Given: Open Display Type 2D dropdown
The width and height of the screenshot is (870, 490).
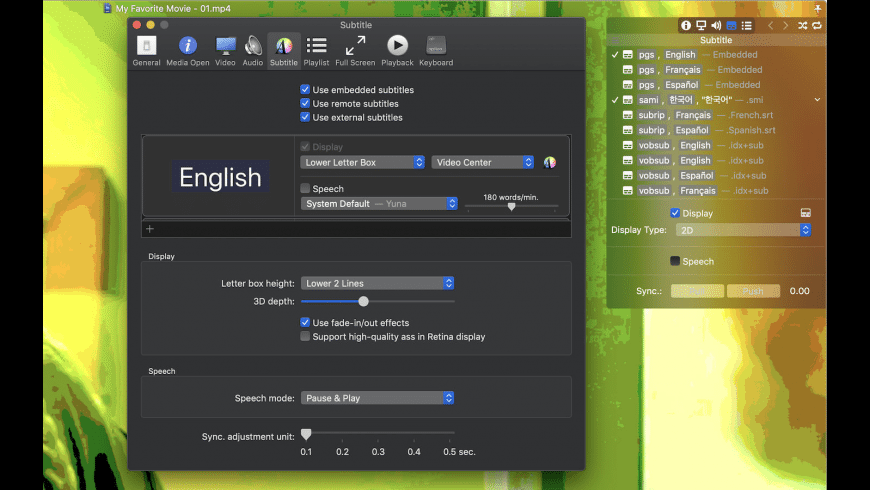Looking at the screenshot, I should pos(743,230).
